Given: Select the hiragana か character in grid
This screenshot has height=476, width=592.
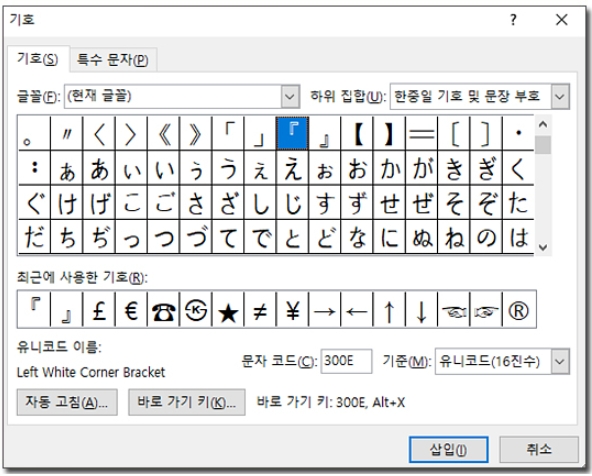Looking at the screenshot, I should 389,168.
